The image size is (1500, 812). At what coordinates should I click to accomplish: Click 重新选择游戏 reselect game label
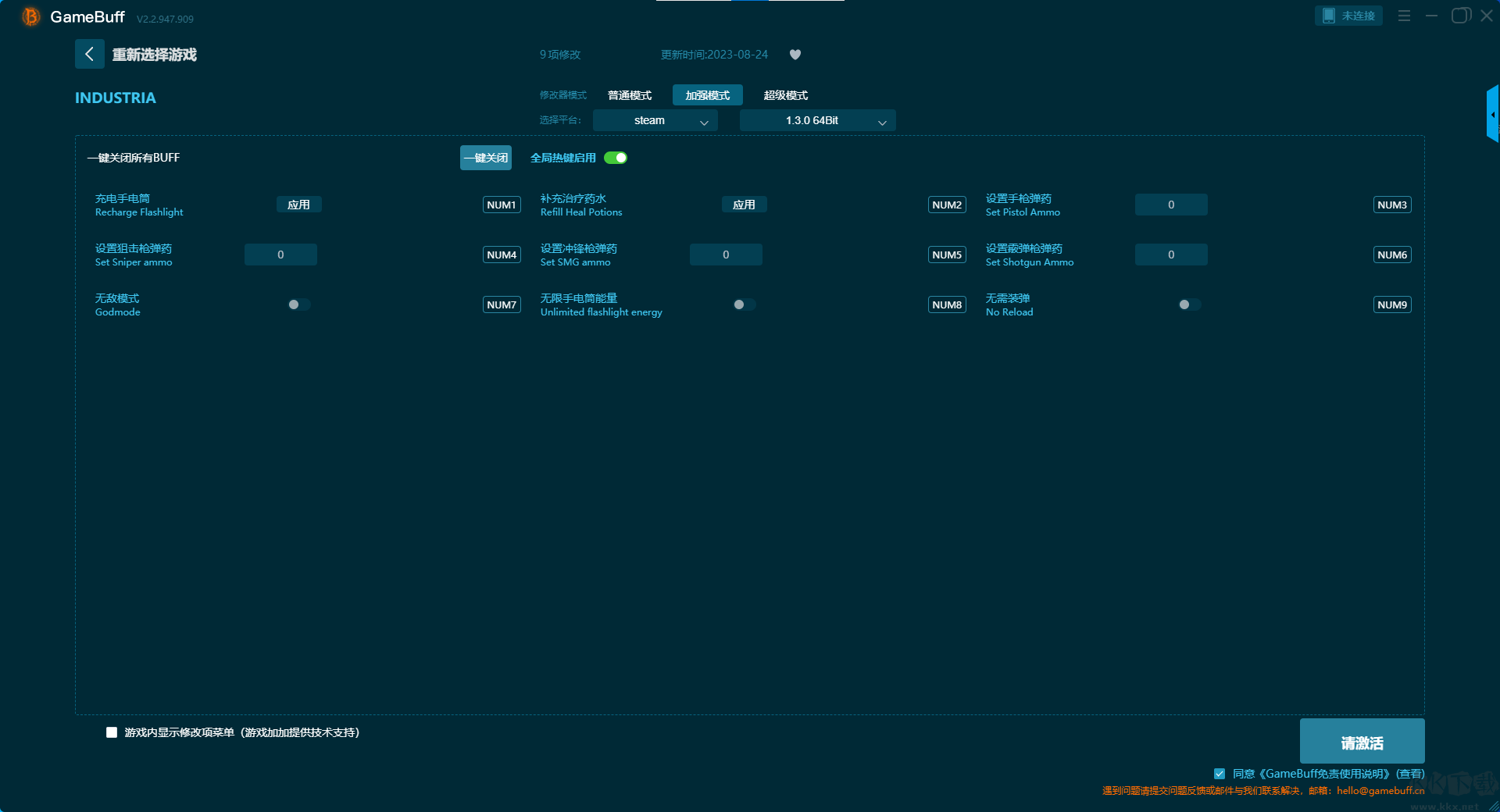tap(155, 55)
